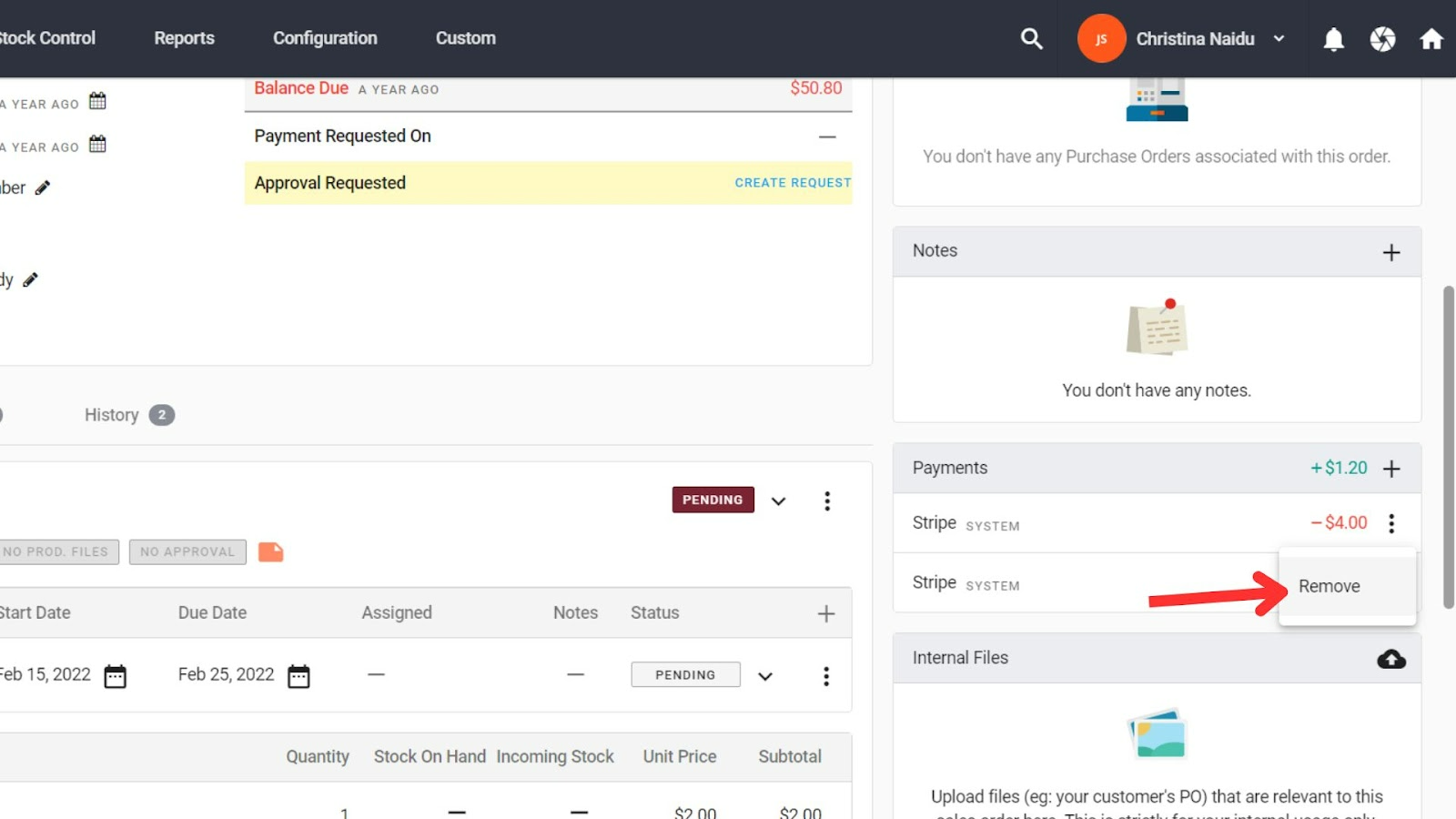Click the Unit Price column header

[x=680, y=756]
